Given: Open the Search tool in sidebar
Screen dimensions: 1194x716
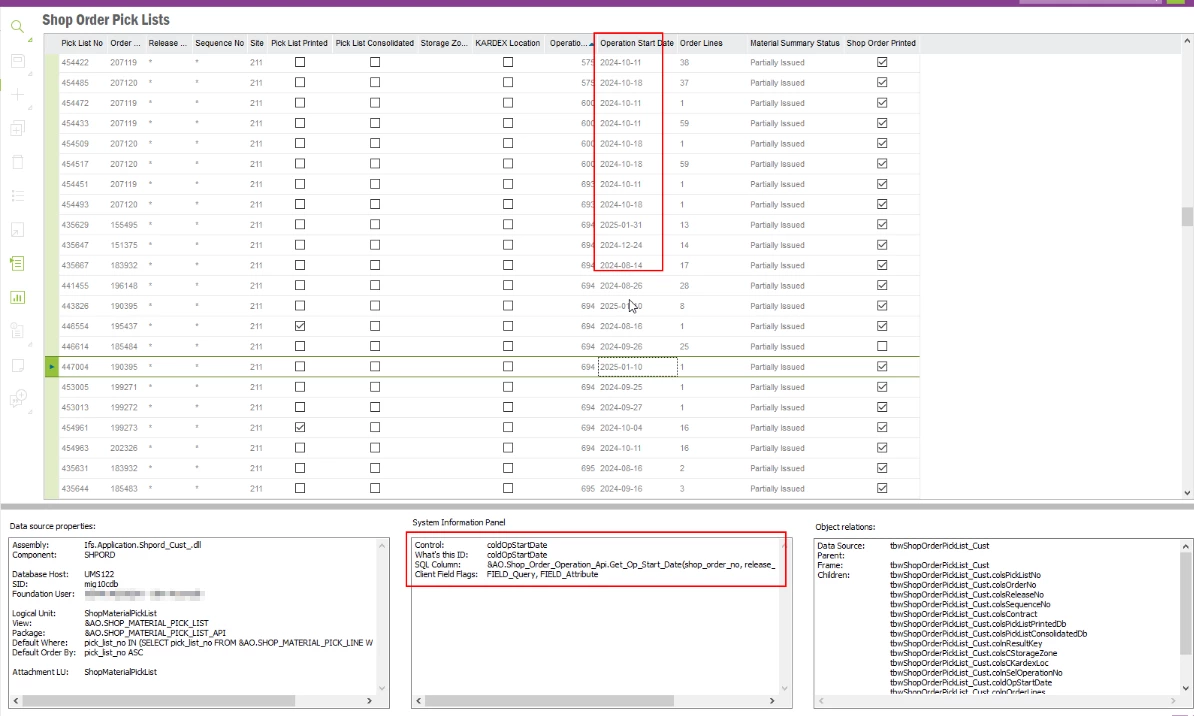Looking at the screenshot, I should 18,27.
